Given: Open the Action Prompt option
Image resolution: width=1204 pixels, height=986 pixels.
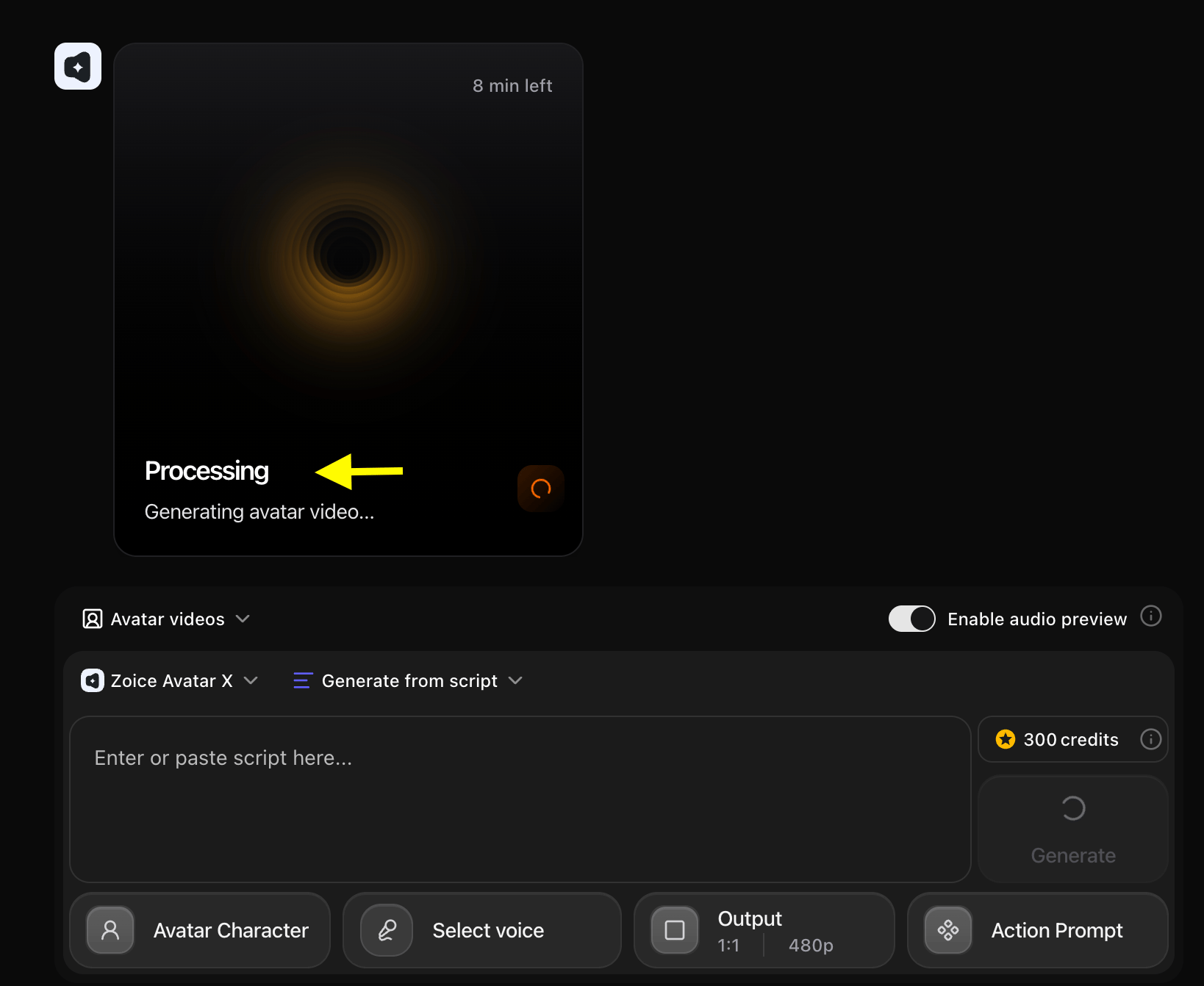Looking at the screenshot, I should [1038, 930].
